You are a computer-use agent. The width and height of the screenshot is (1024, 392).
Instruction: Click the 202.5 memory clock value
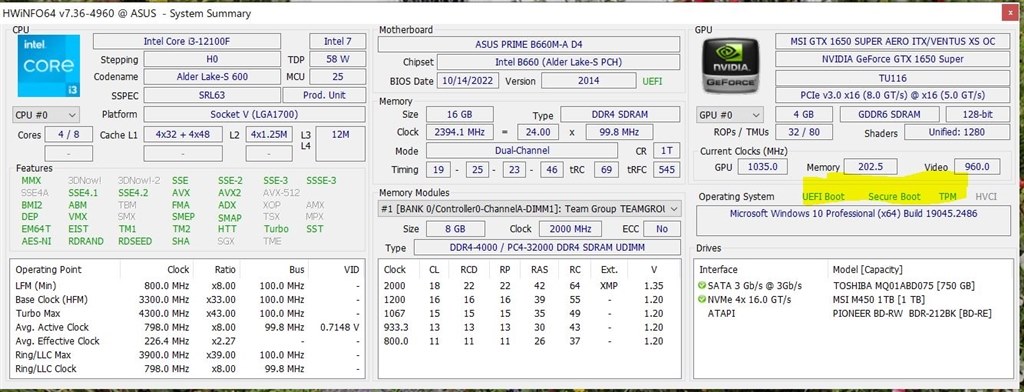870,167
